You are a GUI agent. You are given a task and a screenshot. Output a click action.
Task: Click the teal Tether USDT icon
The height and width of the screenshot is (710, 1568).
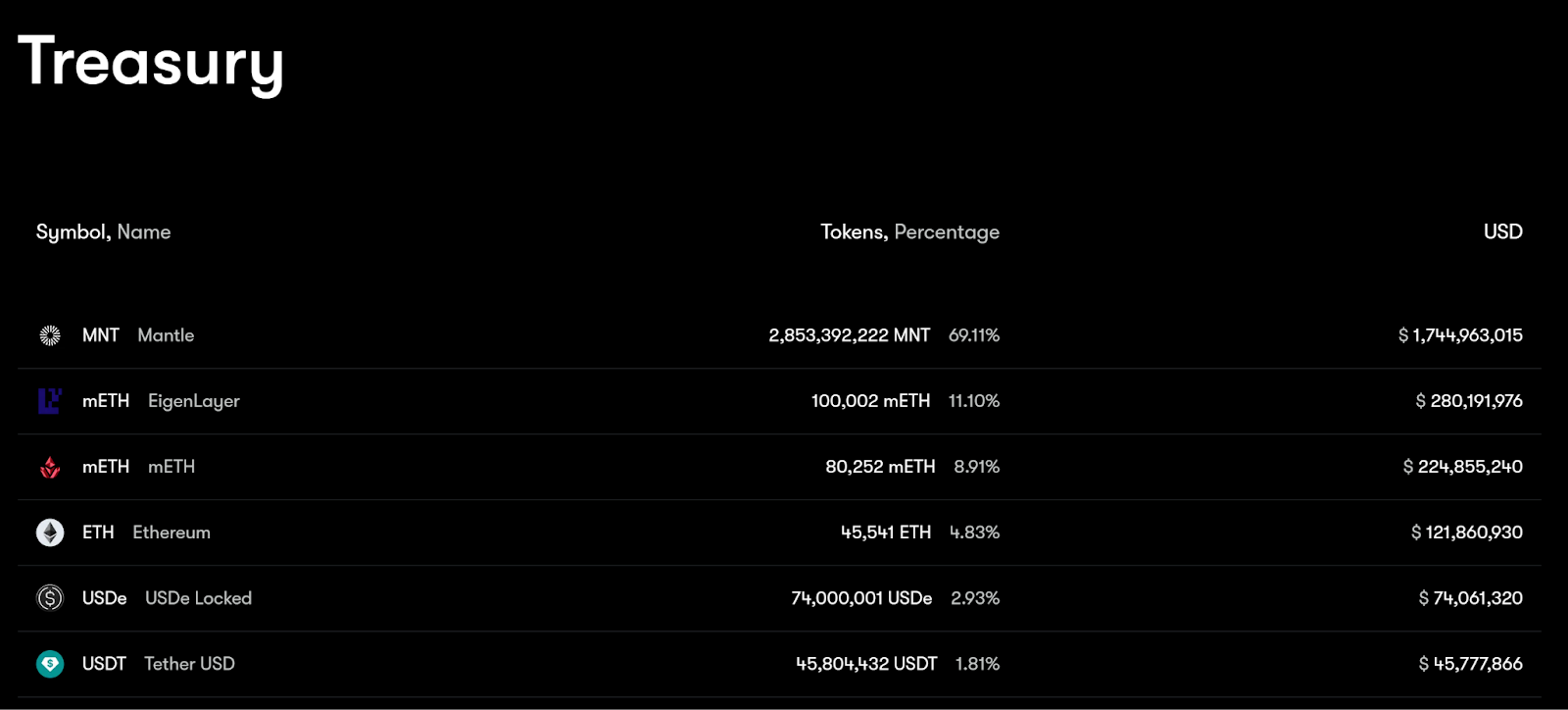coord(50,664)
